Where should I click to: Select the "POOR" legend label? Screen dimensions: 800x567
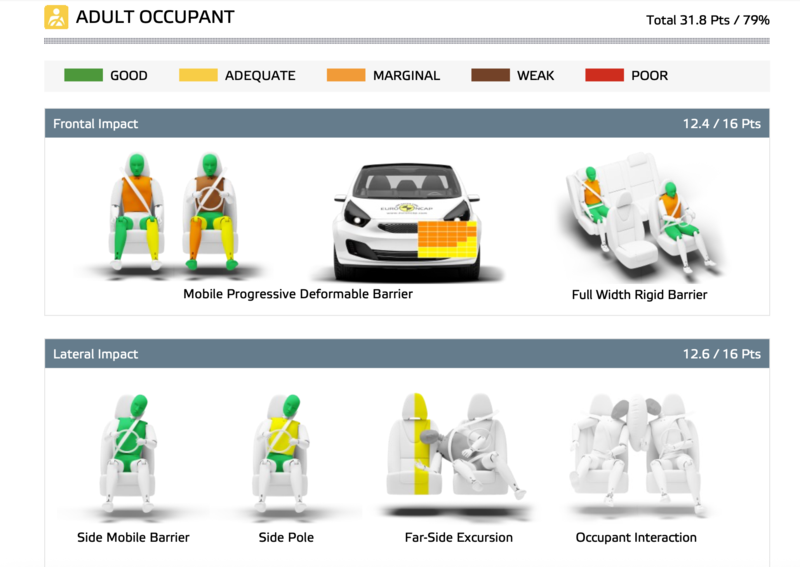point(649,76)
